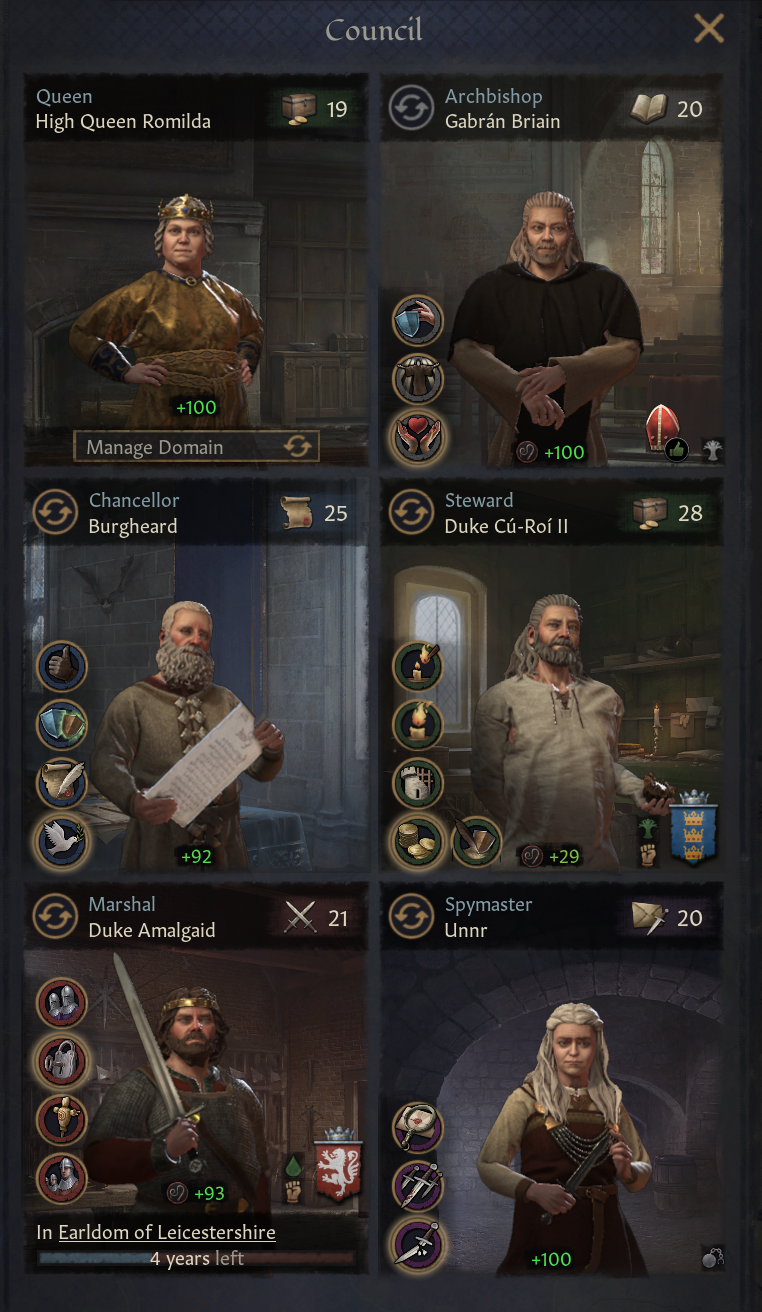This screenshot has height=1312, width=762.
Task: Toggle the Marshal's helmet knight task
Action: 62,1003
